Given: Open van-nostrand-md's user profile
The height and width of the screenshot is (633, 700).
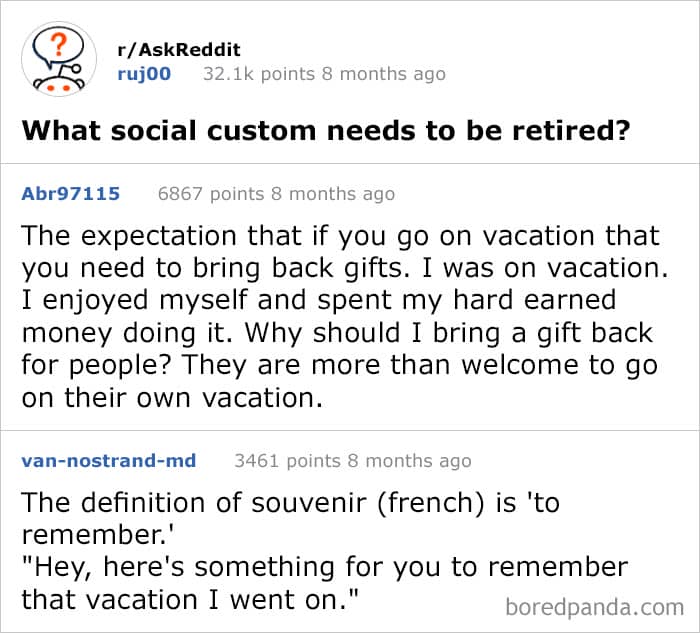Looking at the screenshot, I should coord(108,461).
